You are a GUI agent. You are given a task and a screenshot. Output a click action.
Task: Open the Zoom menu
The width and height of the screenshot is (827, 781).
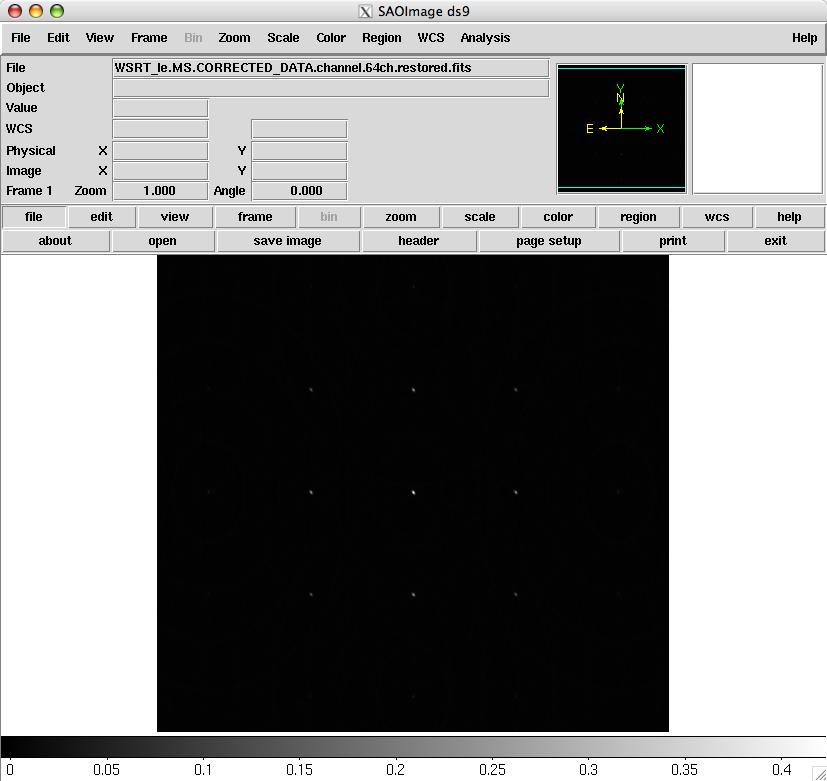234,38
